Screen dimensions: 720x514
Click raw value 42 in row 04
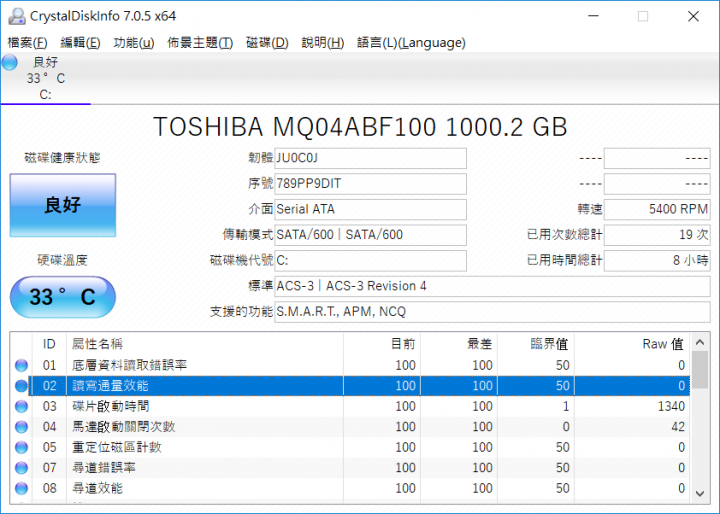678,427
